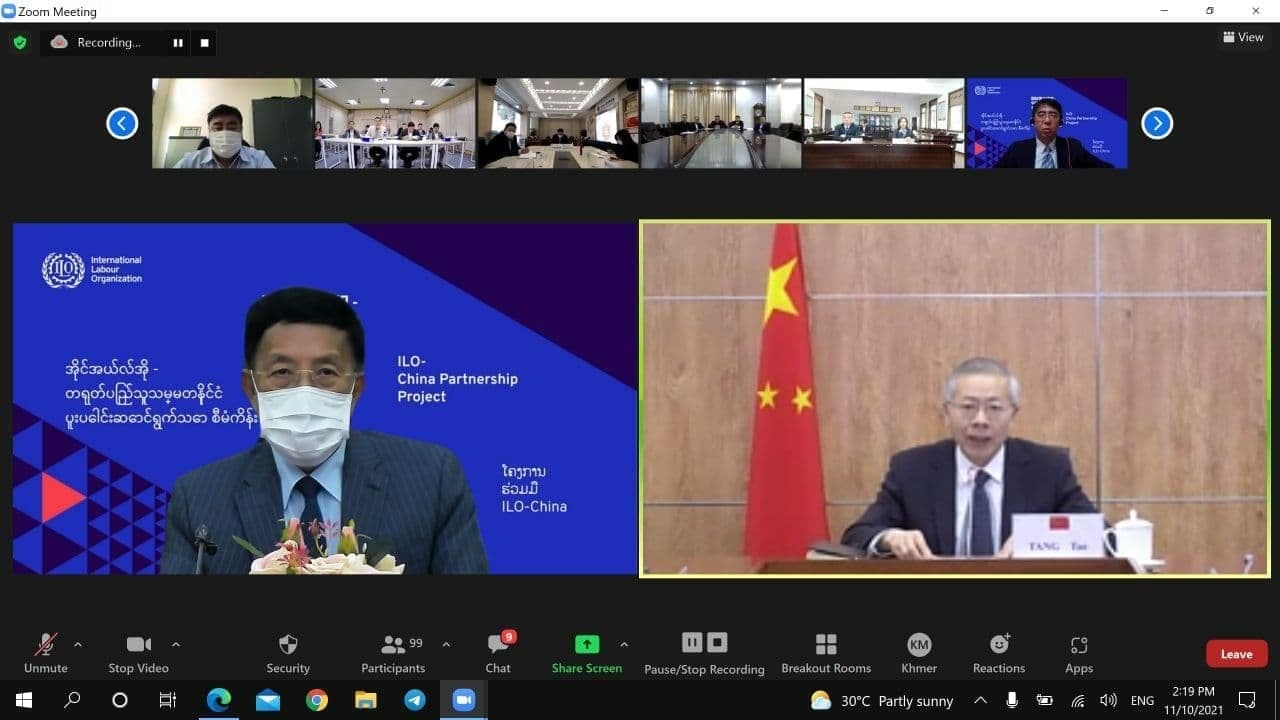The image size is (1280, 720).
Task: Stop recording from the top-left indicator
Action: (205, 43)
